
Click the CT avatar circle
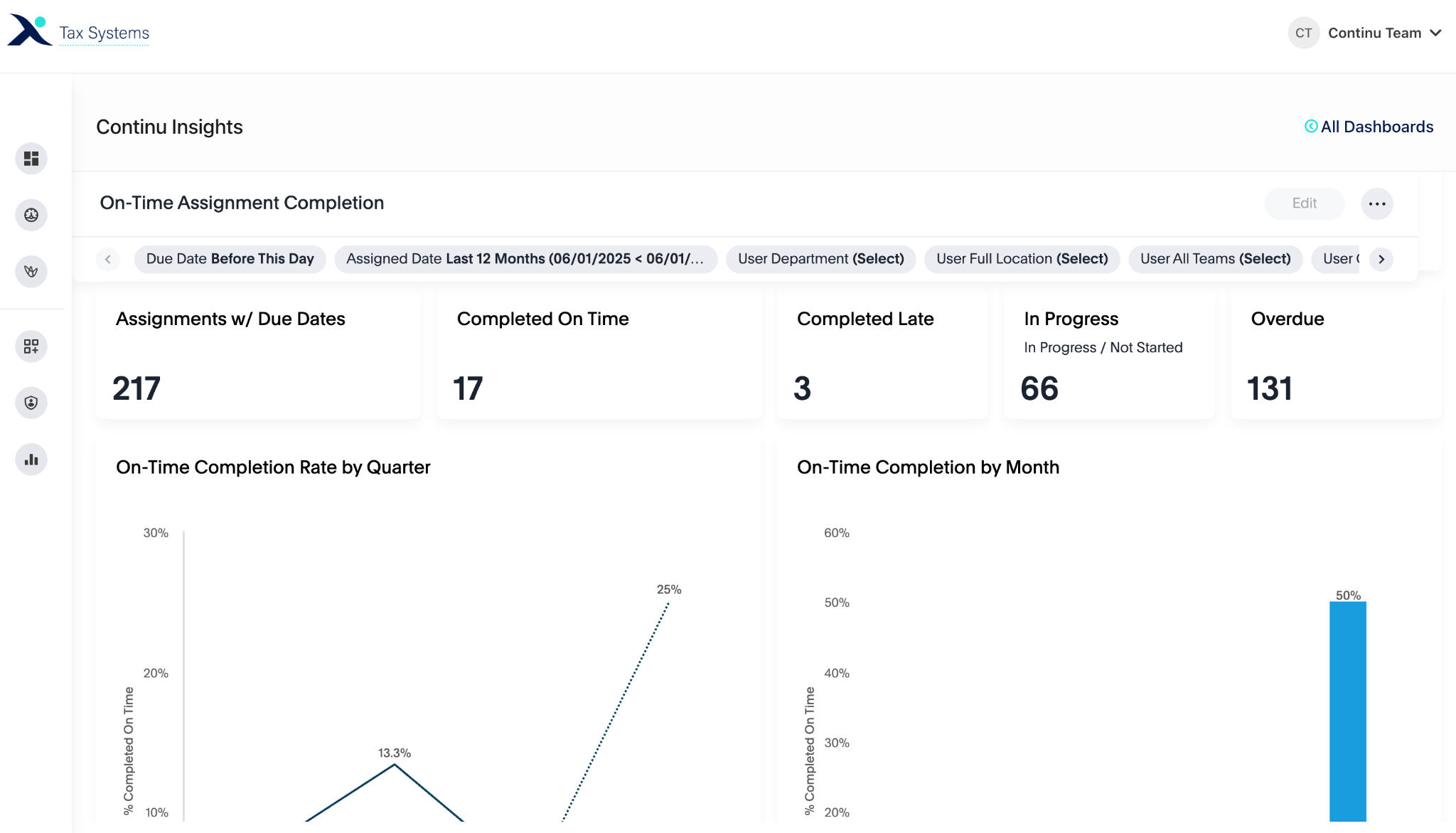point(1303,33)
